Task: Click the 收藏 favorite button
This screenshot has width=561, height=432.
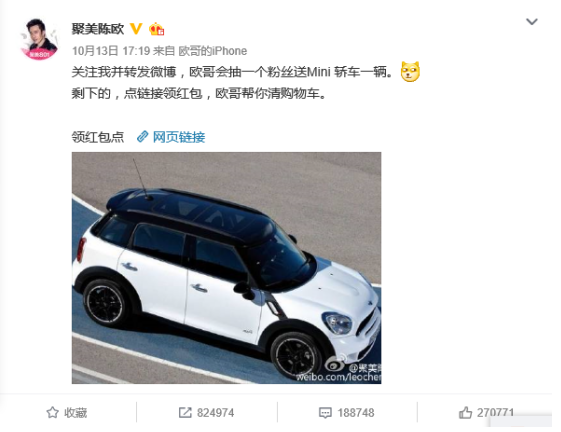Action: tap(67, 413)
